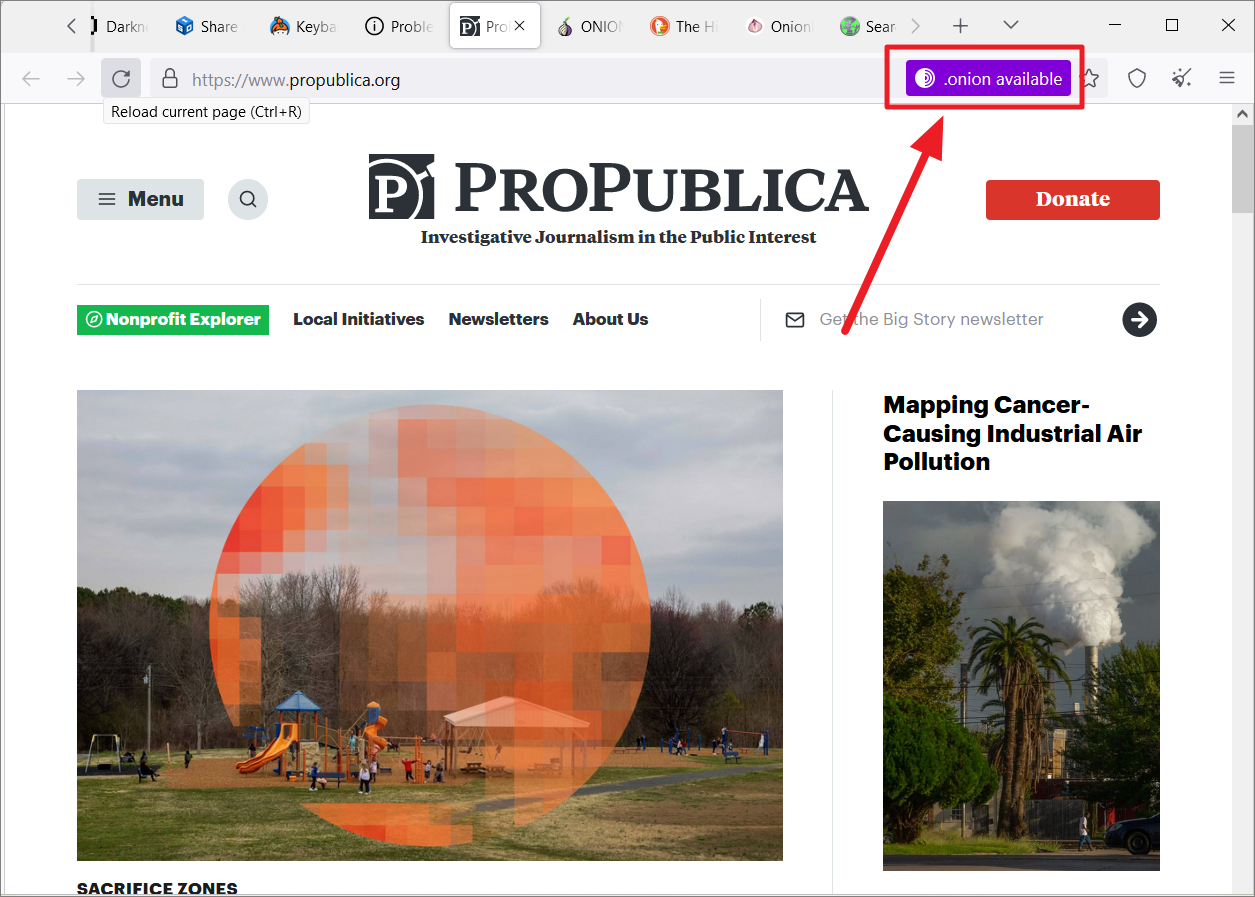Click the envelope icon beside newsletter field
The height and width of the screenshot is (897, 1255).
coord(795,320)
